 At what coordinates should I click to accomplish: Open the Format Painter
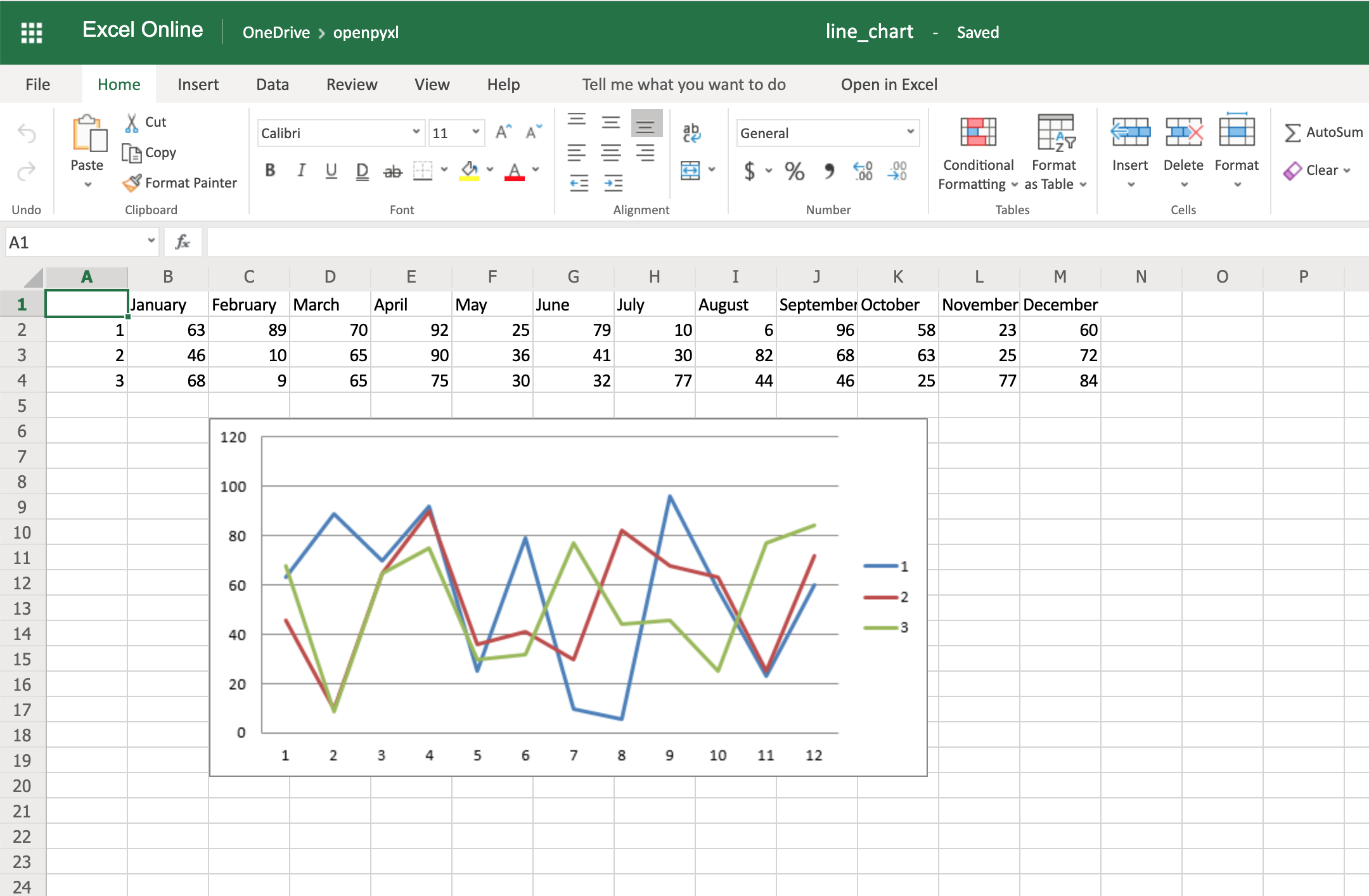tap(181, 182)
